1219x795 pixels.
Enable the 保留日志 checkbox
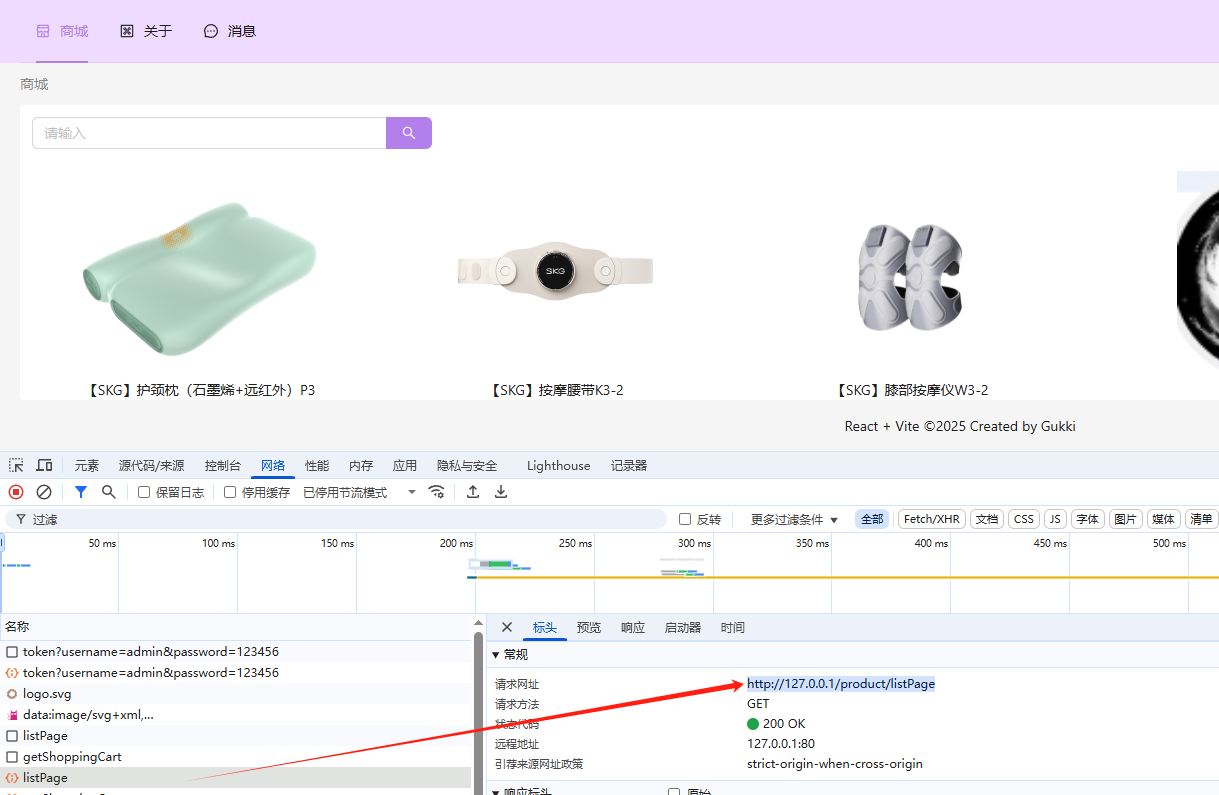pos(144,492)
